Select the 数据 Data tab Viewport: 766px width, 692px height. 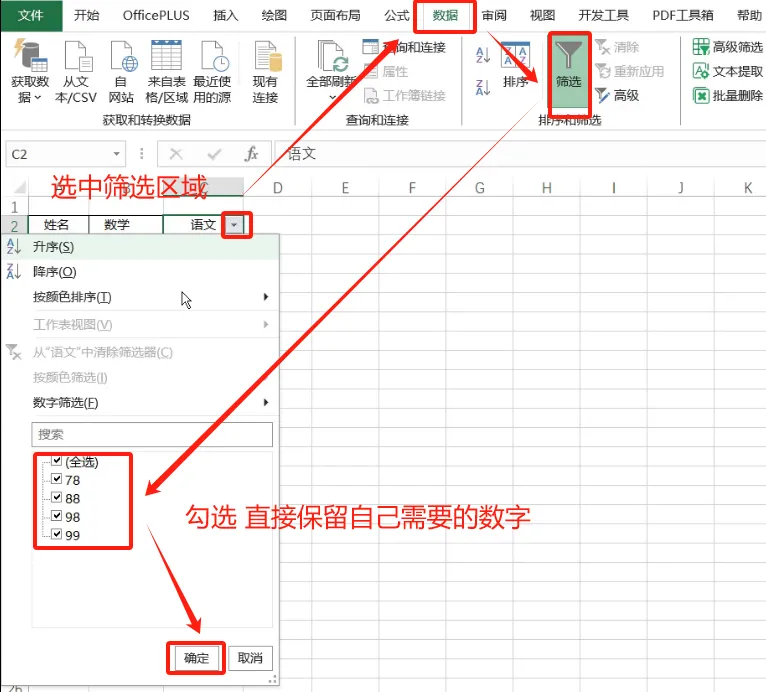(445, 16)
